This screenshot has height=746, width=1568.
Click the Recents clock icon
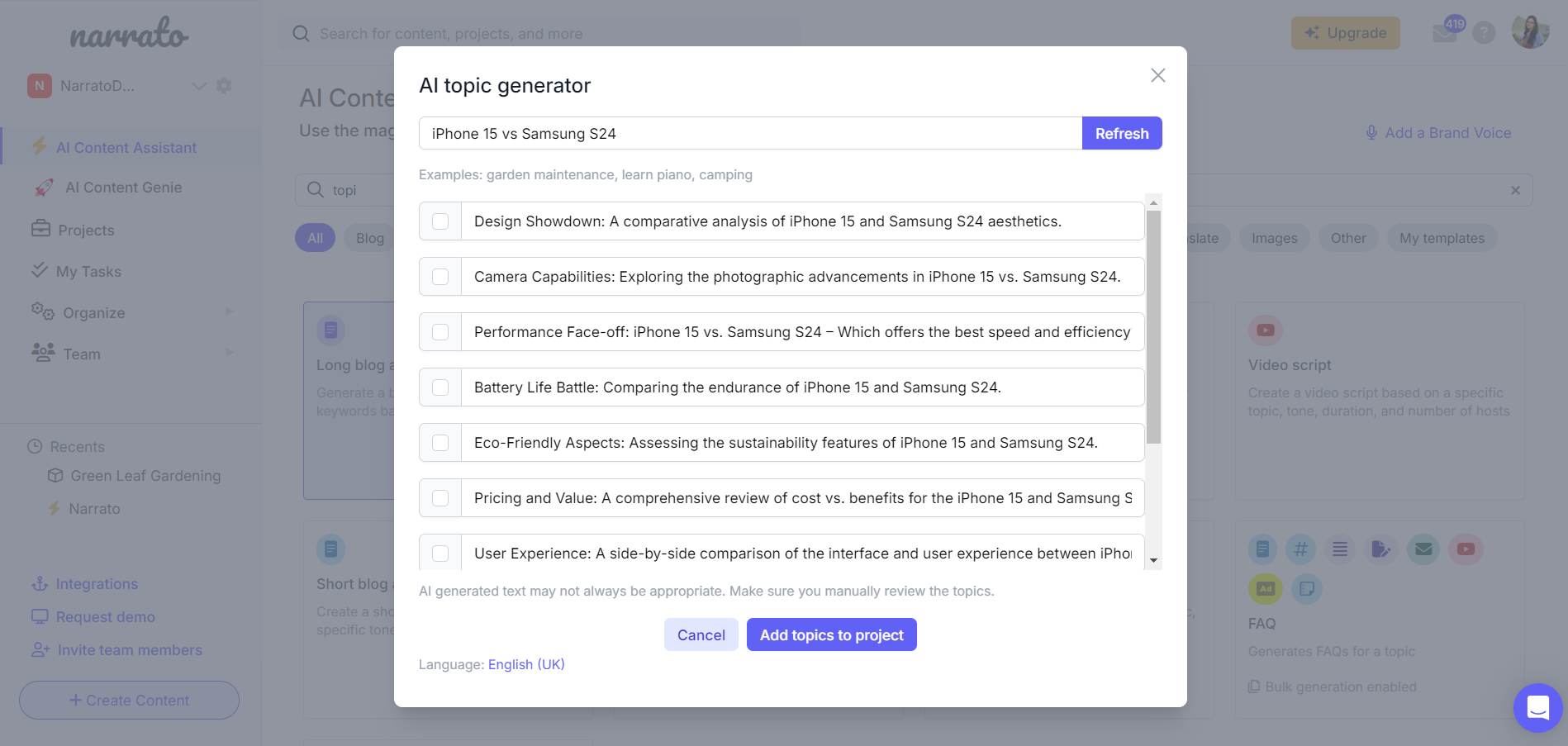35,447
